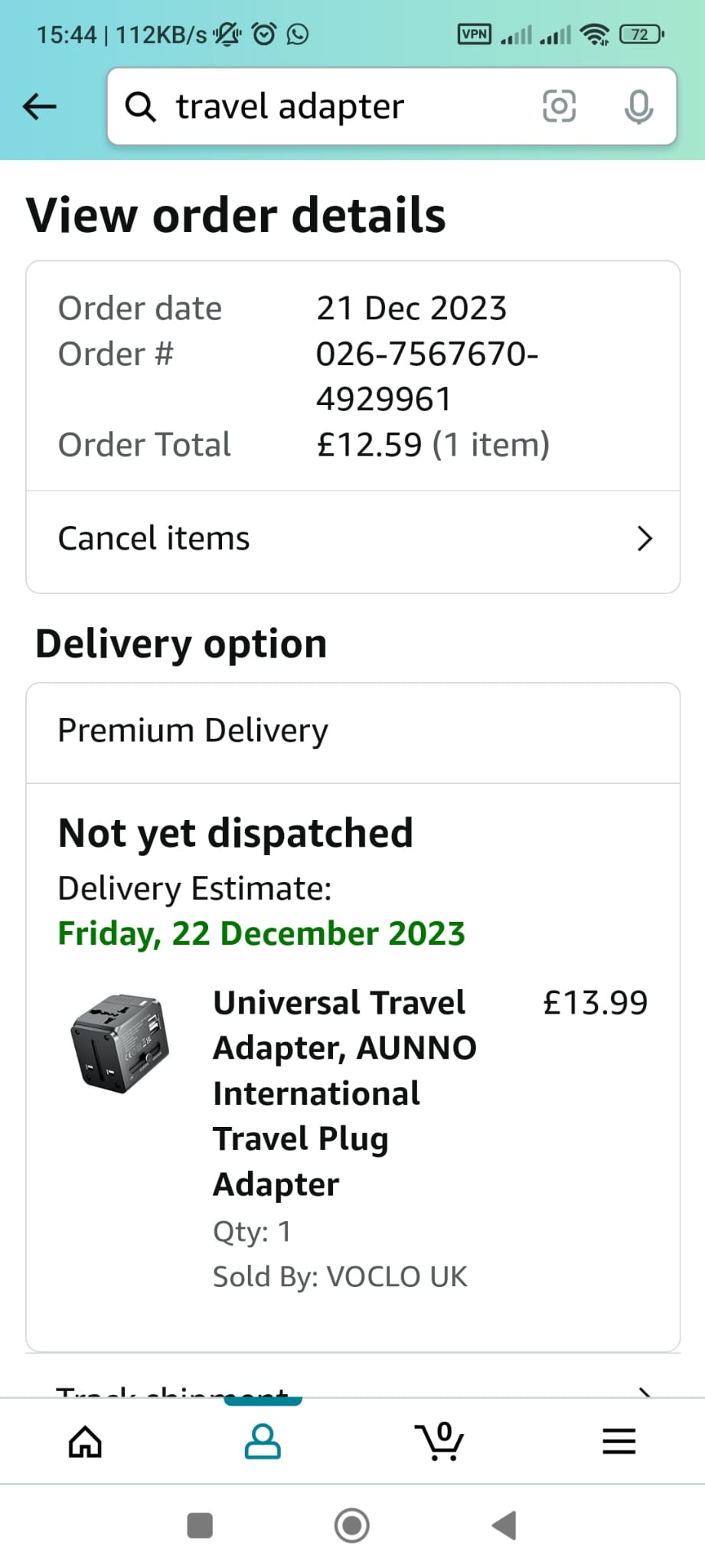Open Cancel items option
This screenshot has width=705, height=1568.
pyautogui.click(x=353, y=539)
